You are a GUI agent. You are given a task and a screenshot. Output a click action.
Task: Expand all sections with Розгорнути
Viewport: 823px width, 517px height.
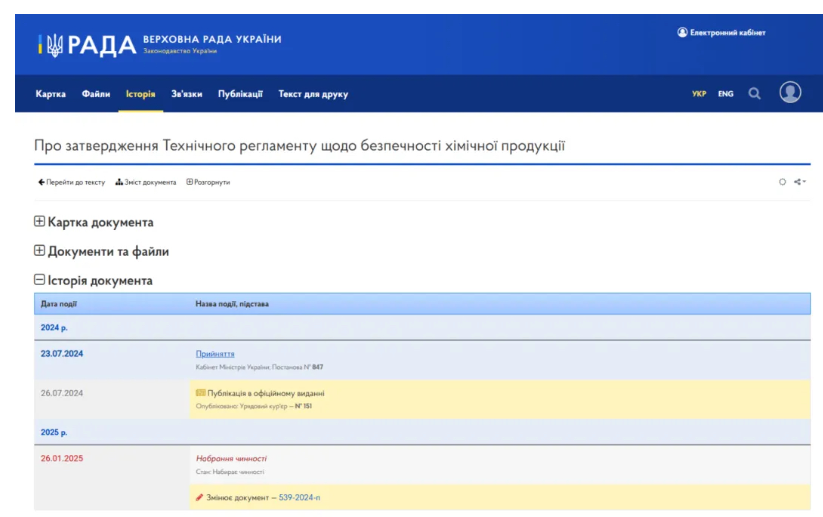click(x=208, y=182)
